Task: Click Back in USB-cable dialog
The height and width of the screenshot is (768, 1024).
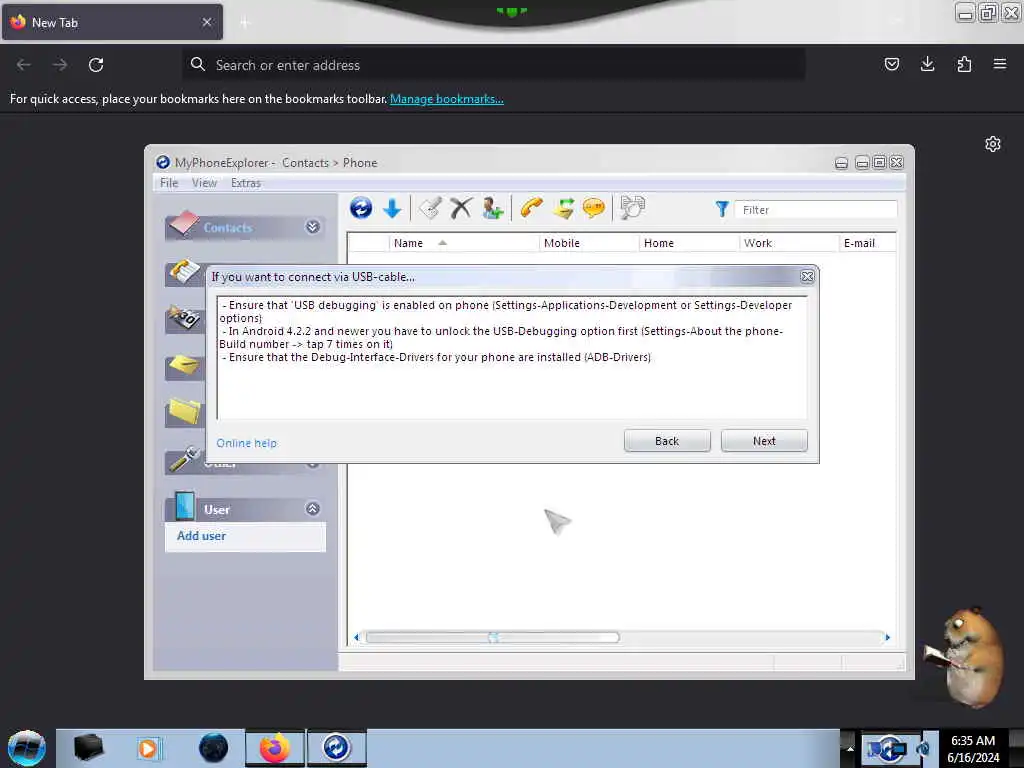Action: [667, 441]
